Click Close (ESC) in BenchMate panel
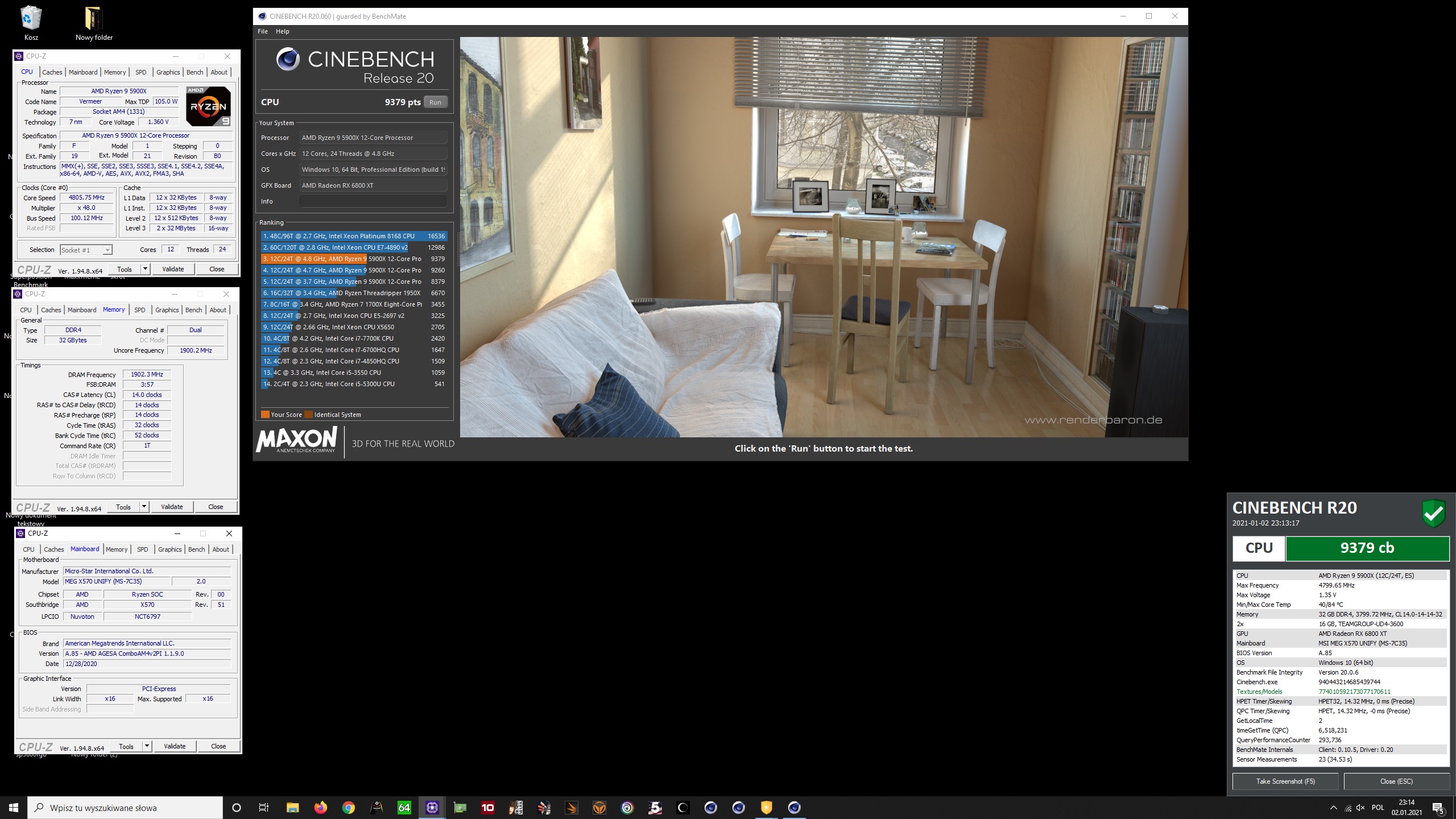The height and width of the screenshot is (819, 1456). point(1396,781)
